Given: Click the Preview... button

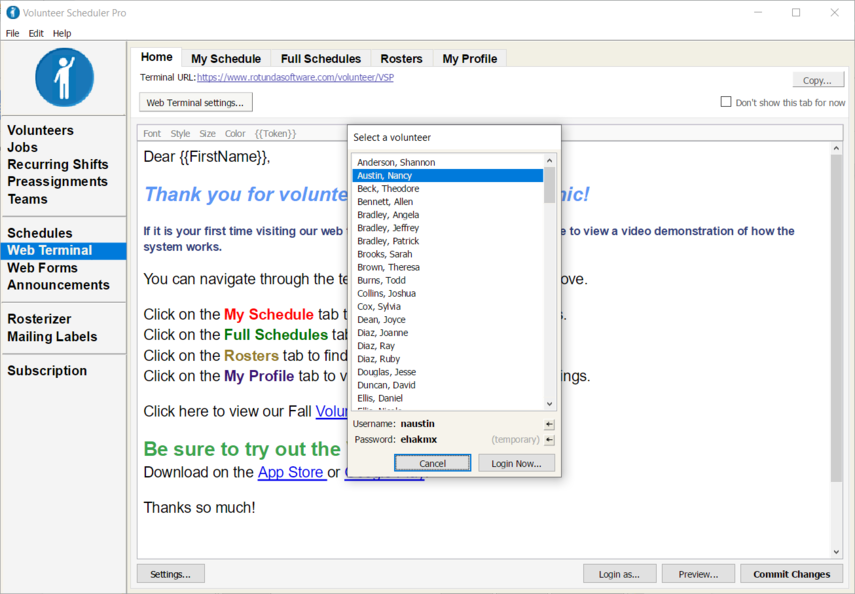Looking at the screenshot, I should click(699, 574).
